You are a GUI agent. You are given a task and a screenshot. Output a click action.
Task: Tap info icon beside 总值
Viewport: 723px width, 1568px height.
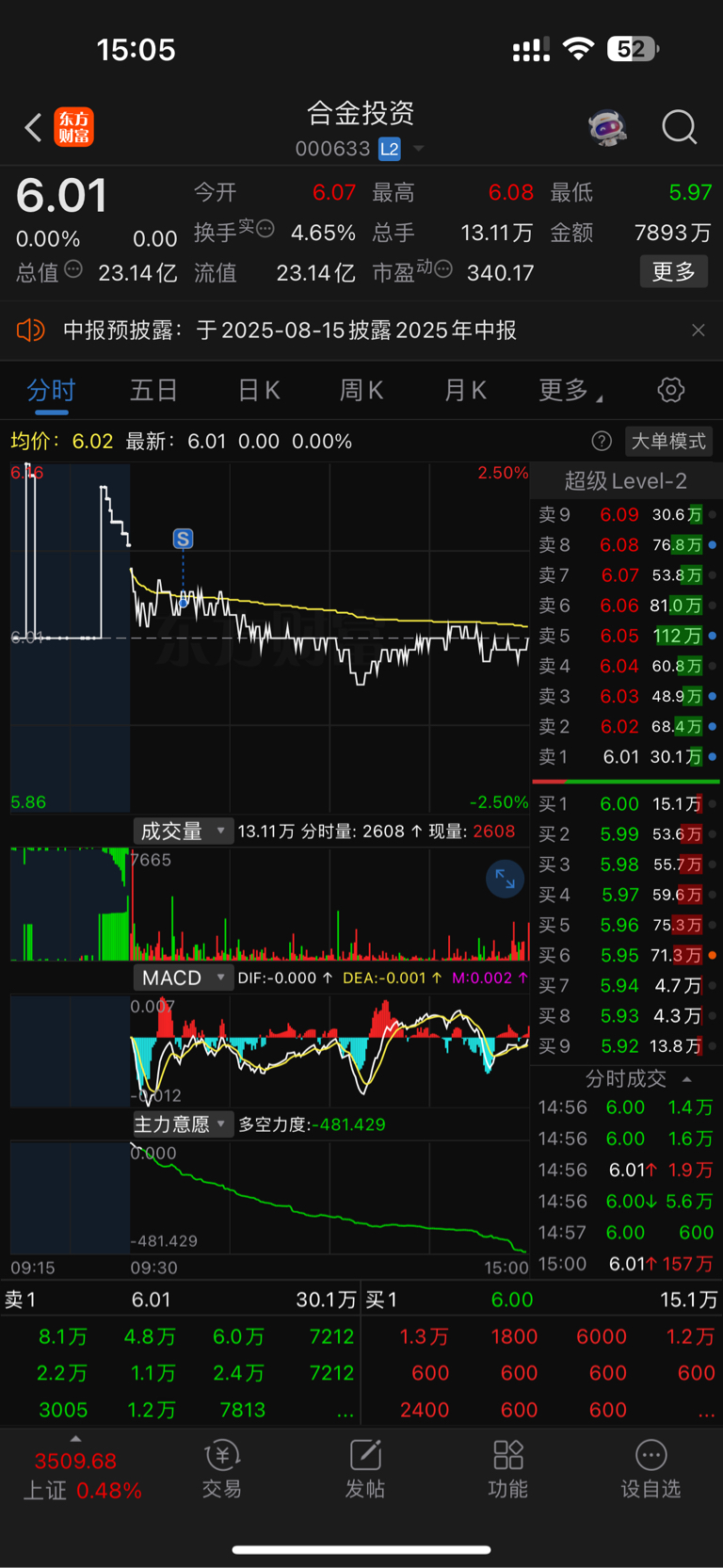73,269
